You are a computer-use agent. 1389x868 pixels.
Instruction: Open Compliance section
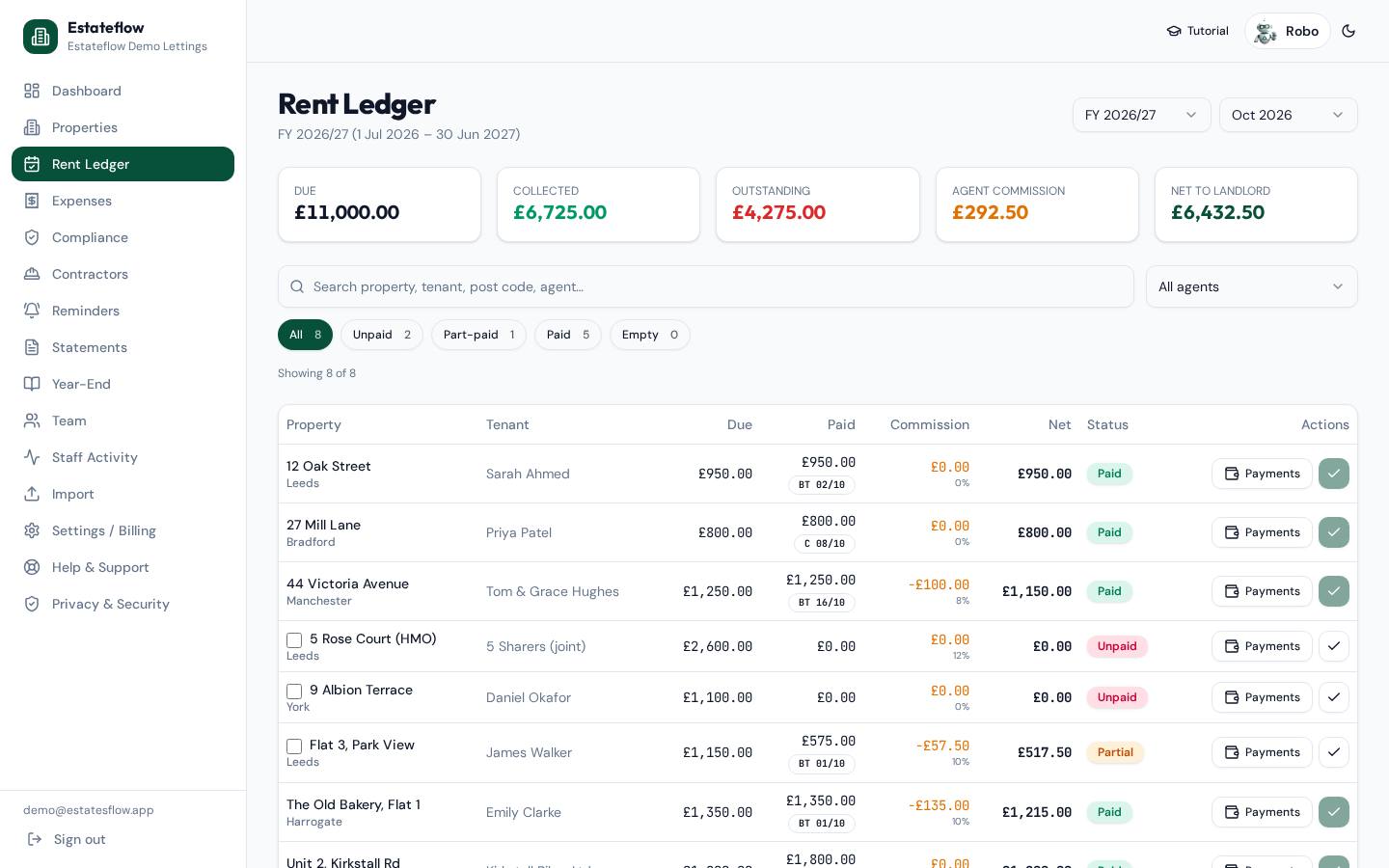tap(123, 237)
